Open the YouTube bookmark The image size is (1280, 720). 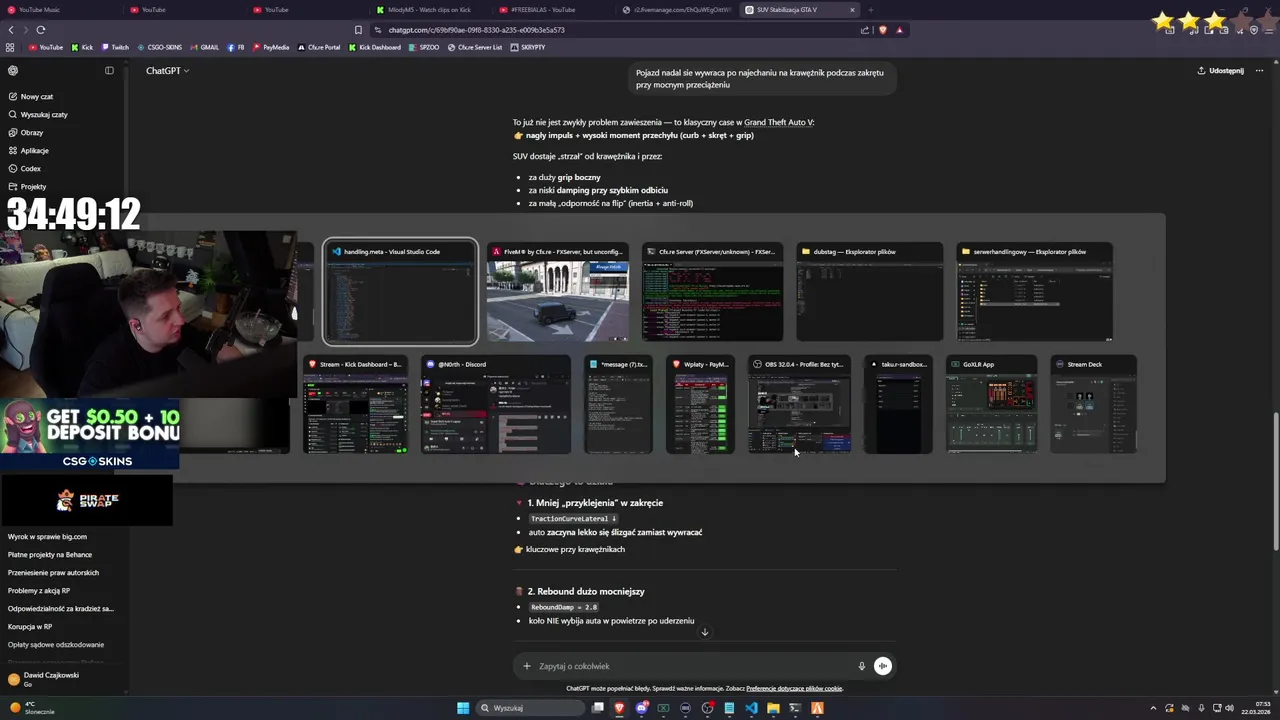[46, 47]
